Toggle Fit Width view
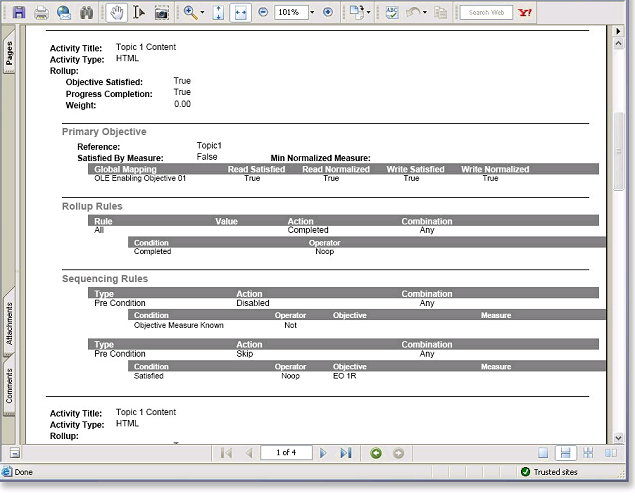This screenshot has width=635, height=496. click(241, 13)
